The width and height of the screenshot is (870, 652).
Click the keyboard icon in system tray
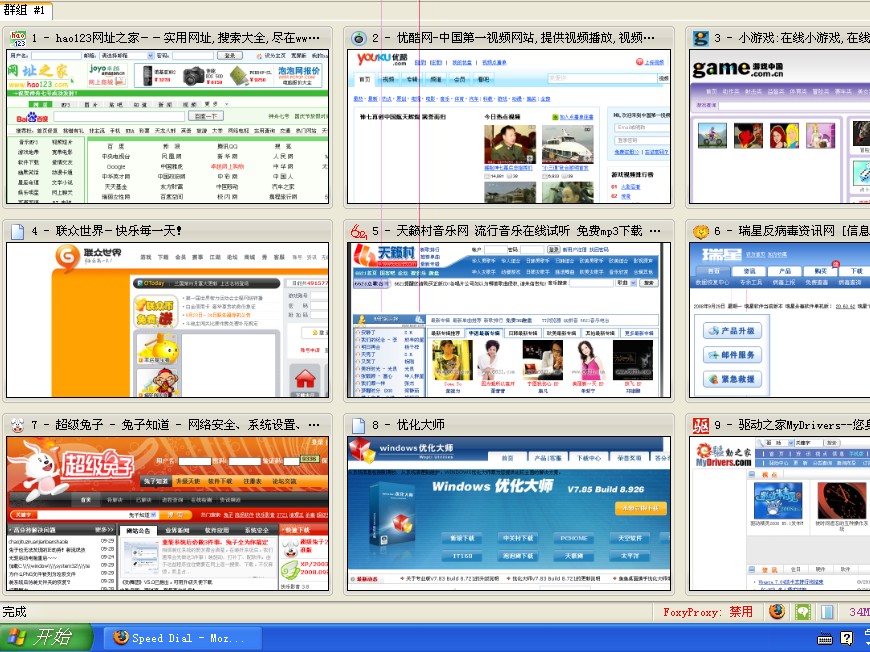tap(825, 639)
